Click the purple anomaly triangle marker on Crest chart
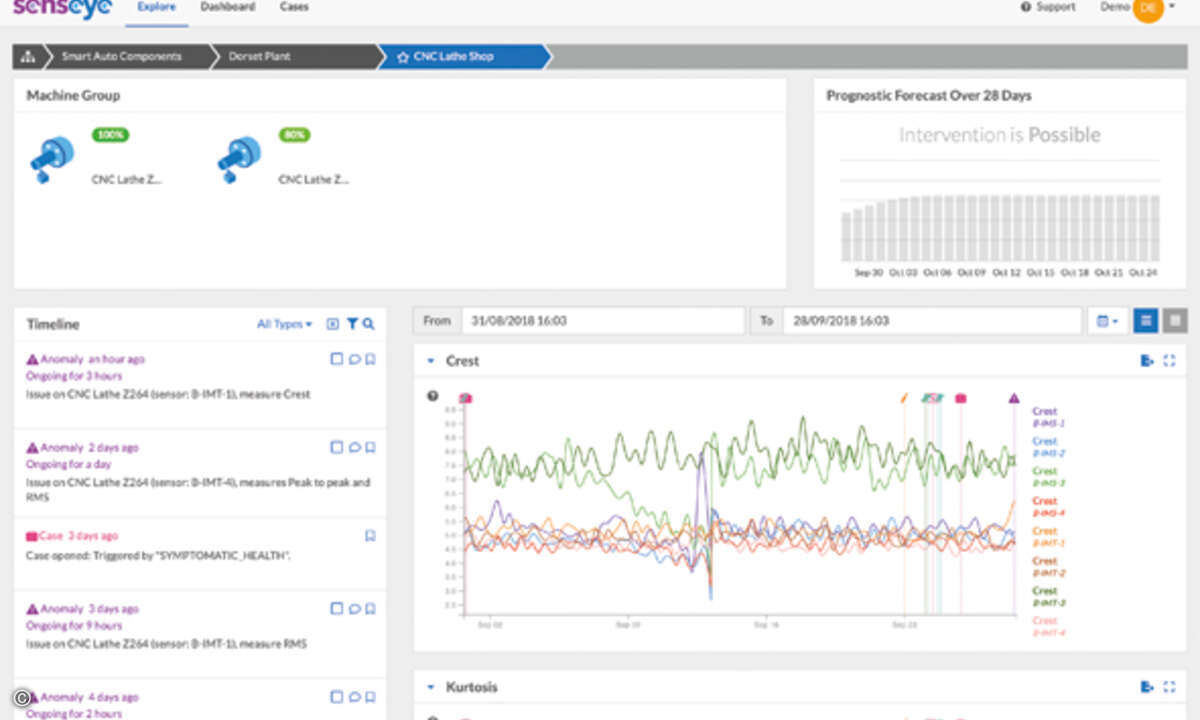This screenshot has width=1200, height=720. tap(1013, 398)
